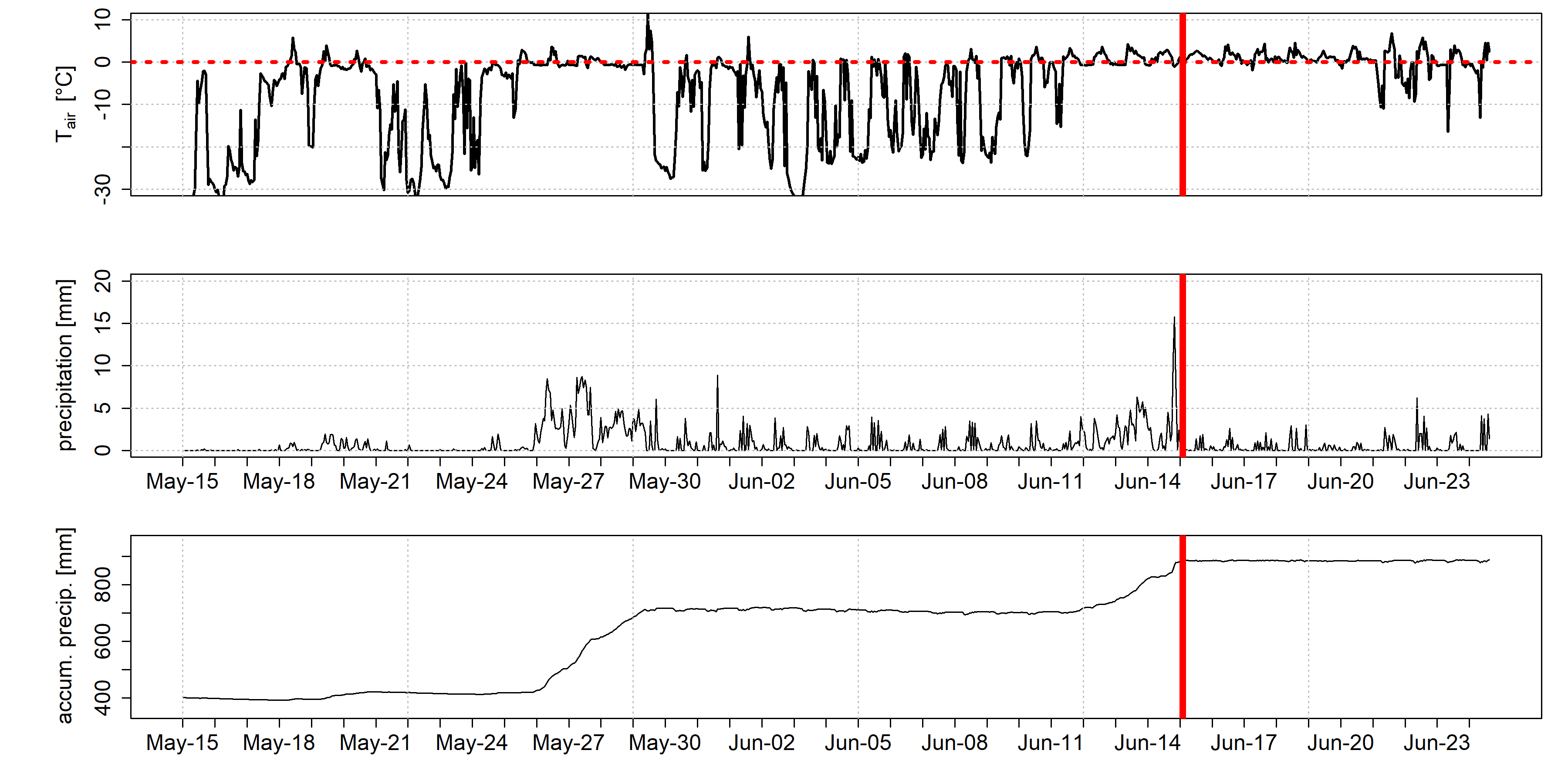Click the red vertical marker in the air temperature panel
This screenshot has height=784, width=1568.
coord(1183,105)
